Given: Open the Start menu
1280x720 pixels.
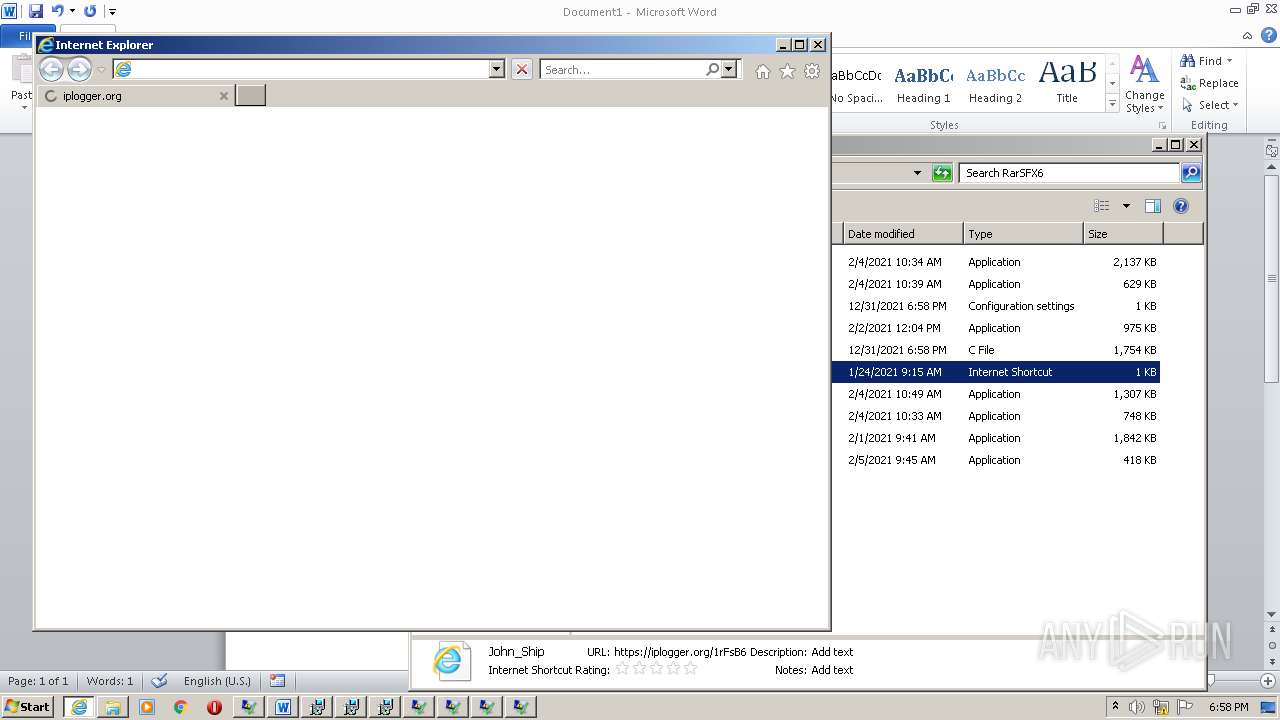Looking at the screenshot, I should tap(28, 706).
